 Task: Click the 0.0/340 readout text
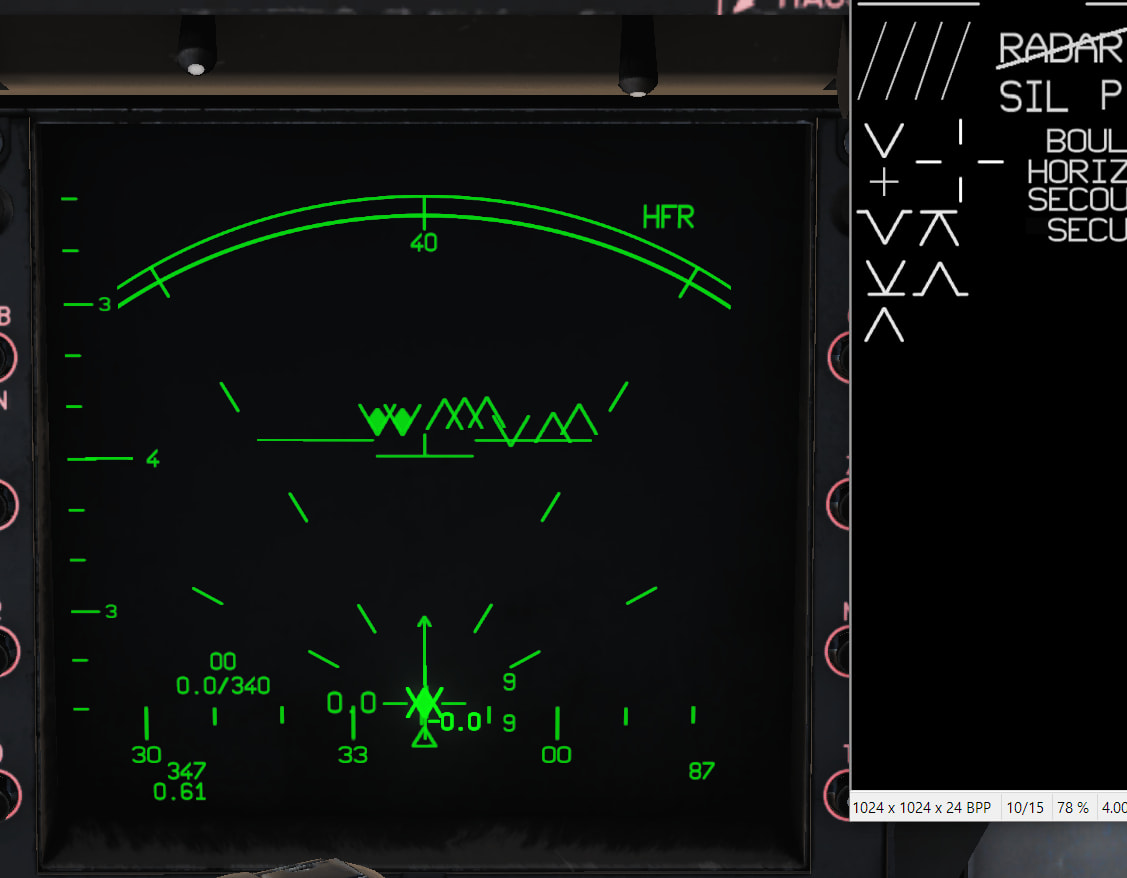point(223,686)
